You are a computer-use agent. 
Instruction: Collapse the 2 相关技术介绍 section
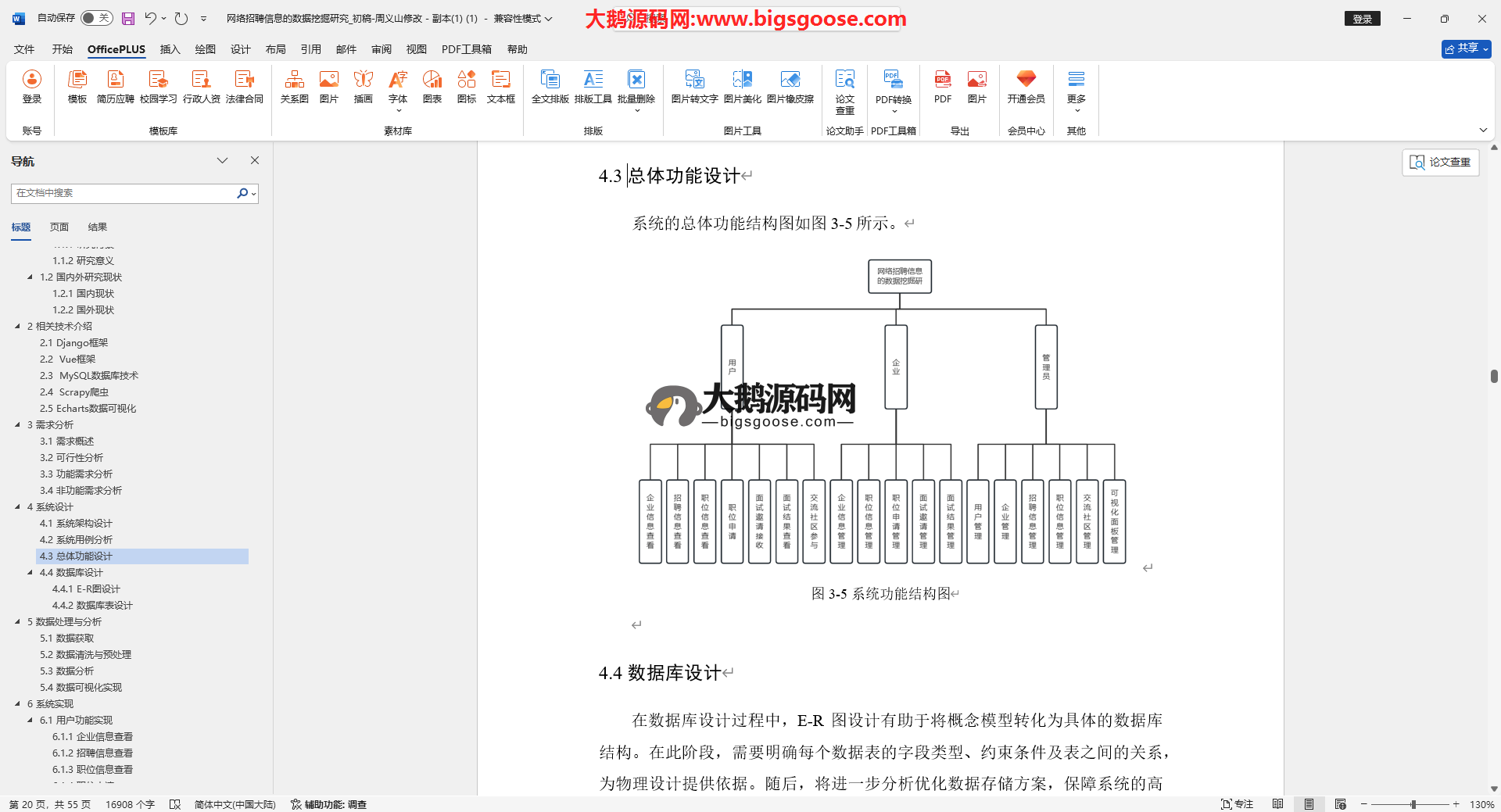click(18, 327)
